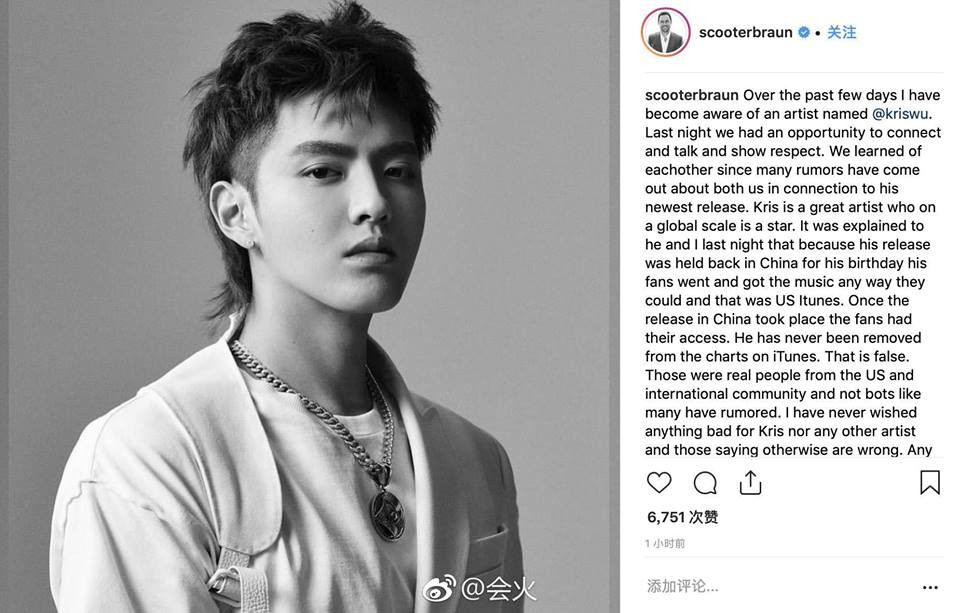
Task: Click the black and white portrait photo
Action: pos(309,306)
